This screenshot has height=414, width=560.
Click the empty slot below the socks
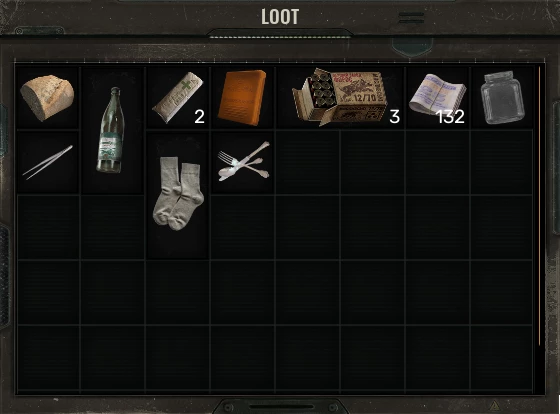coord(178,293)
